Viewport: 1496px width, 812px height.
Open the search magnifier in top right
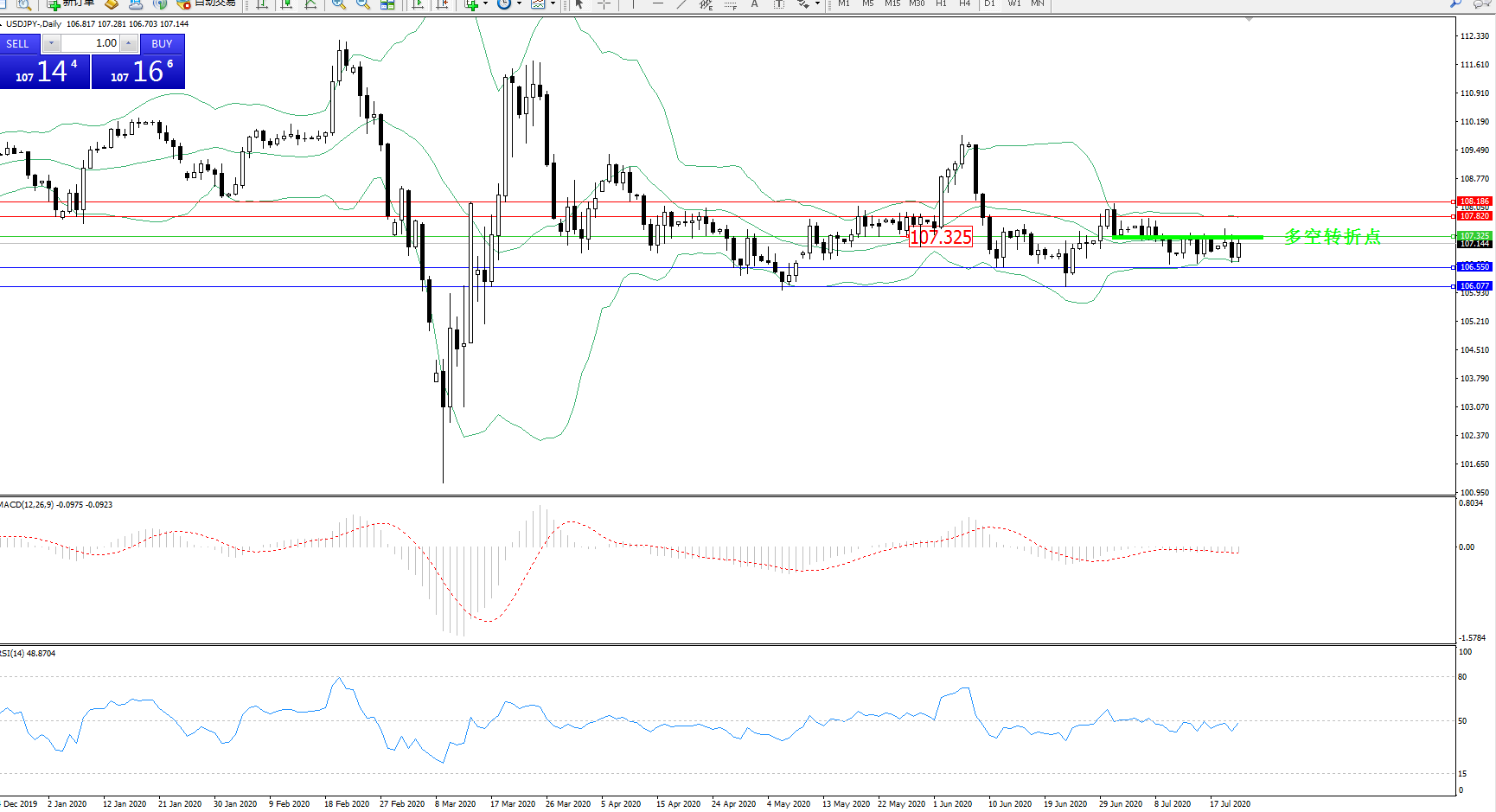point(1456,3)
